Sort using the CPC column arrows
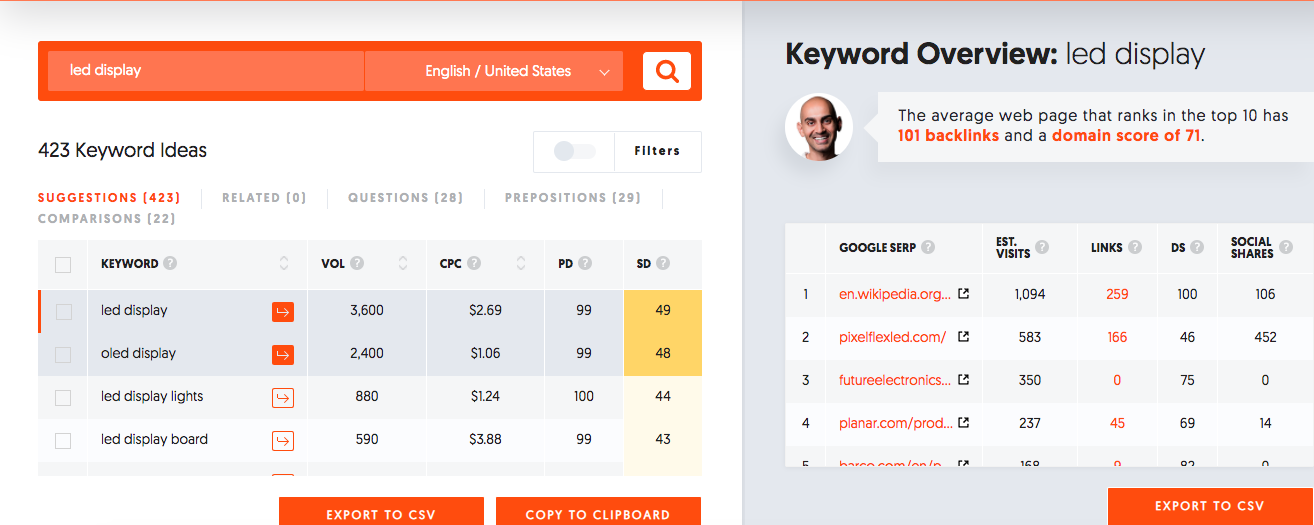1314x525 pixels. pyautogui.click(x=521, y=264)
